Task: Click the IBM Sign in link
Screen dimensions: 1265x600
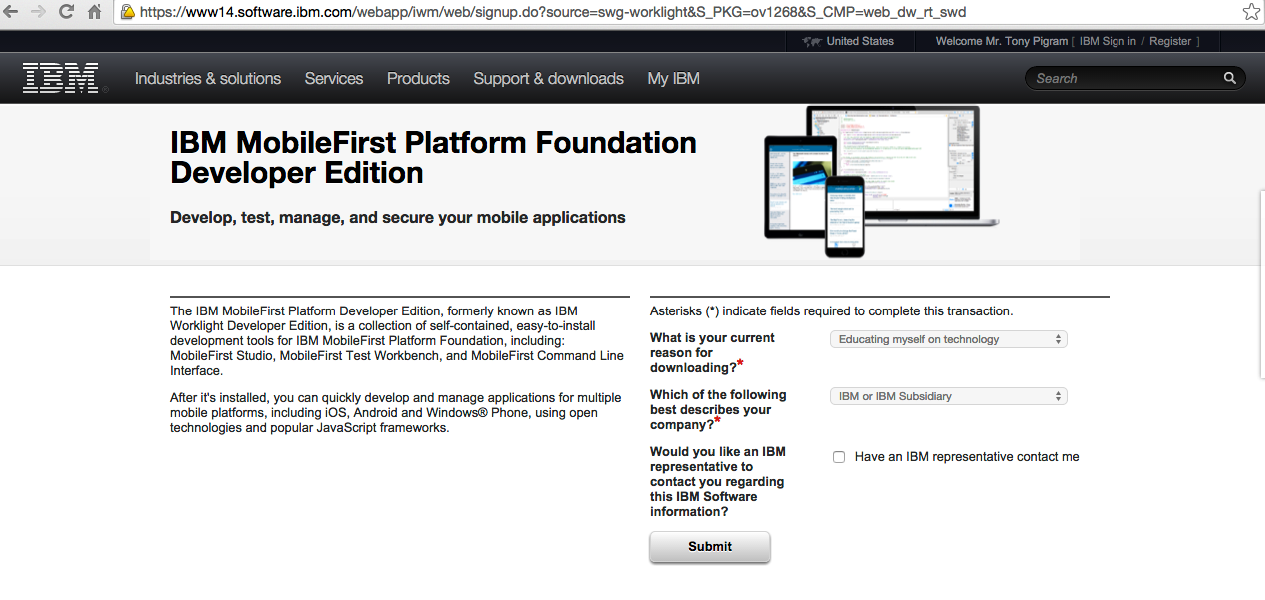Action: (1107, 41)
